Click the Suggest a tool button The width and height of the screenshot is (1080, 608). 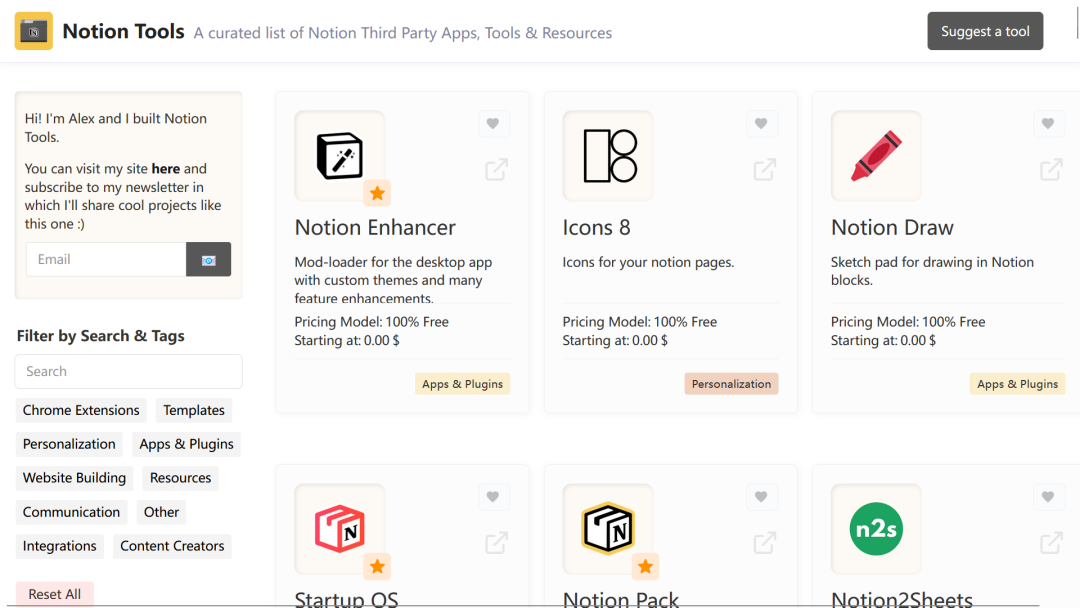pyautogui.click(x=985, y=31)
